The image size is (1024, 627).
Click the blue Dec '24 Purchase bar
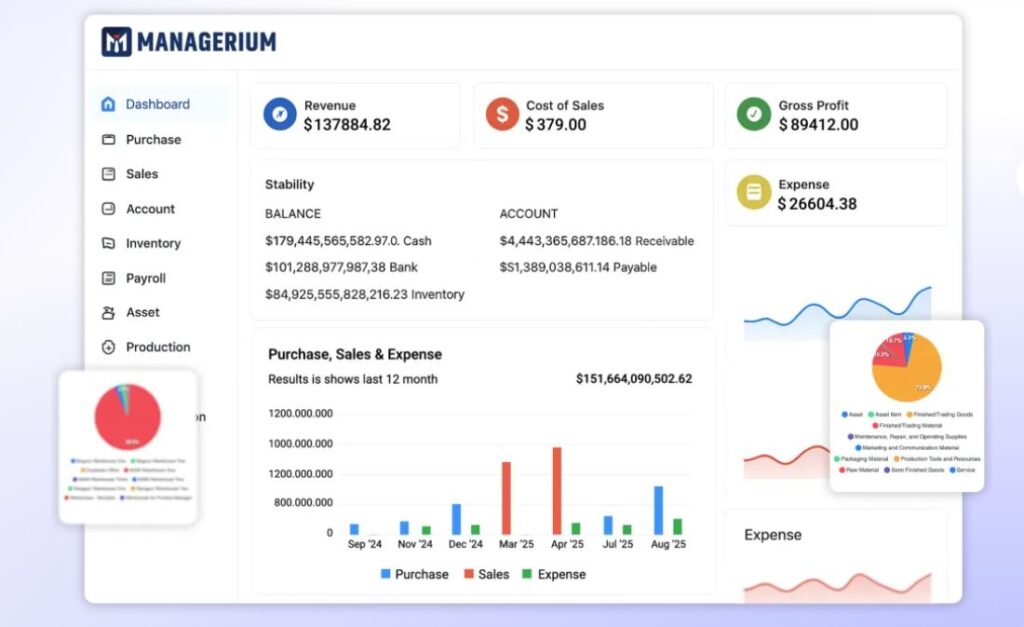click(456, 519)
